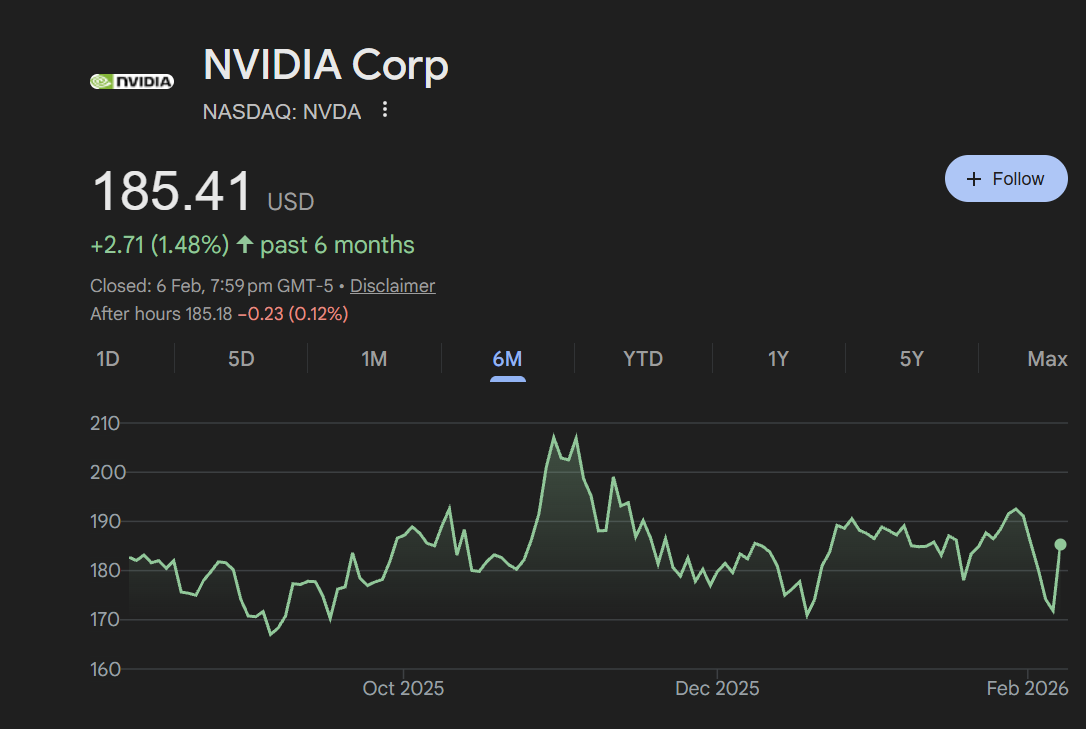The image size is (1086, 729).
Task: Open the three-dot more options menu
Action: 385,110
